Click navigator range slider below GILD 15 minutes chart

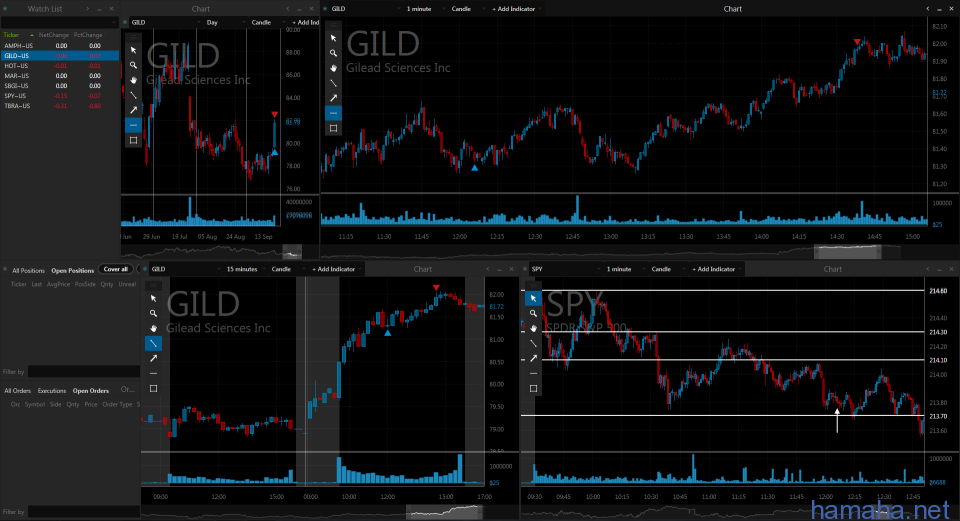(444, 511)
